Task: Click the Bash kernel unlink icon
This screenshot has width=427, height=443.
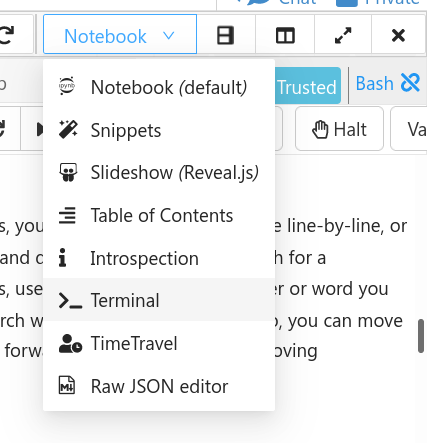Action: click(410, 82)
